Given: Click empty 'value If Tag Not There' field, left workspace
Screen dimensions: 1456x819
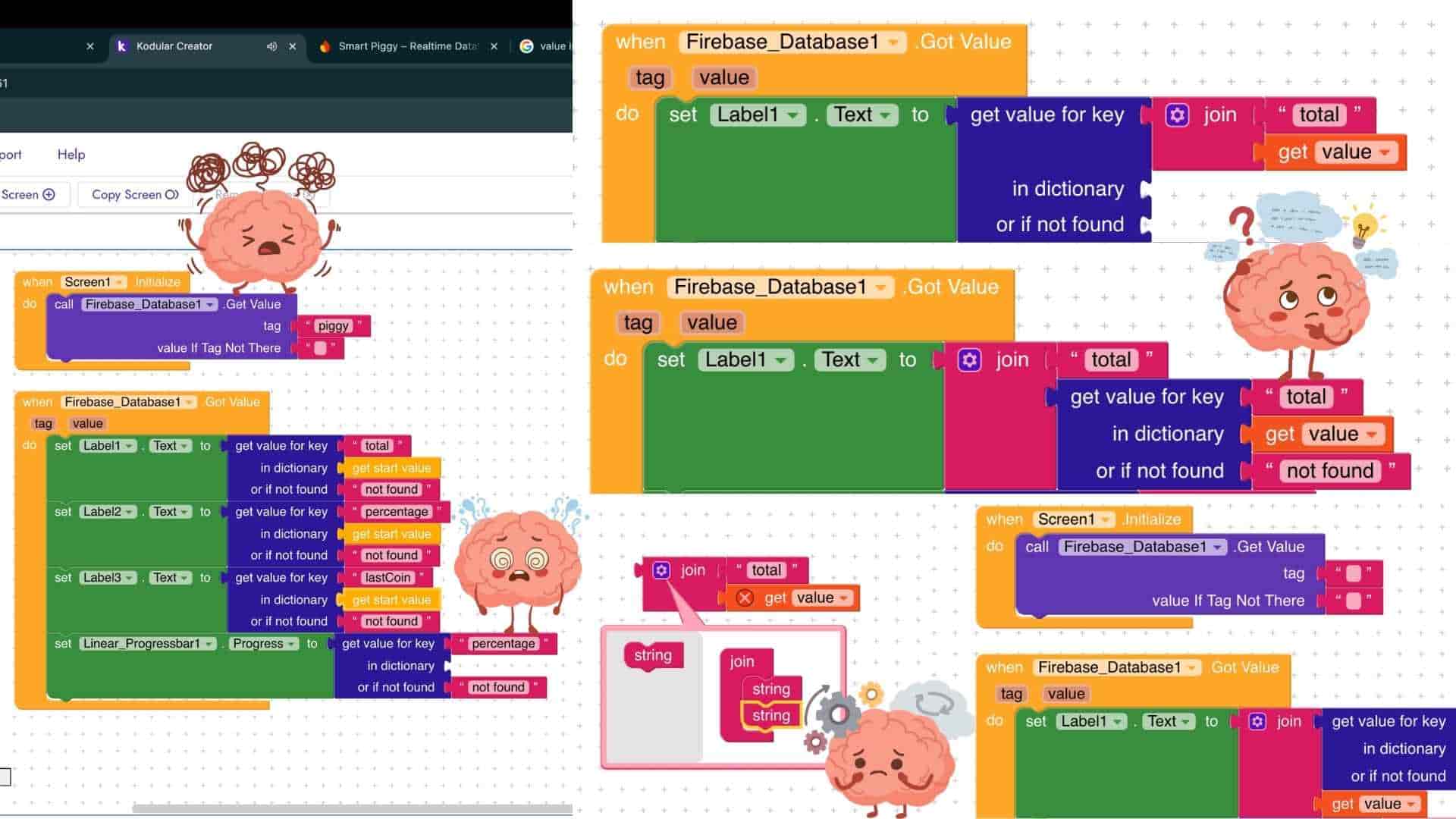Looking at the screenshot, I should click(321, 349).
